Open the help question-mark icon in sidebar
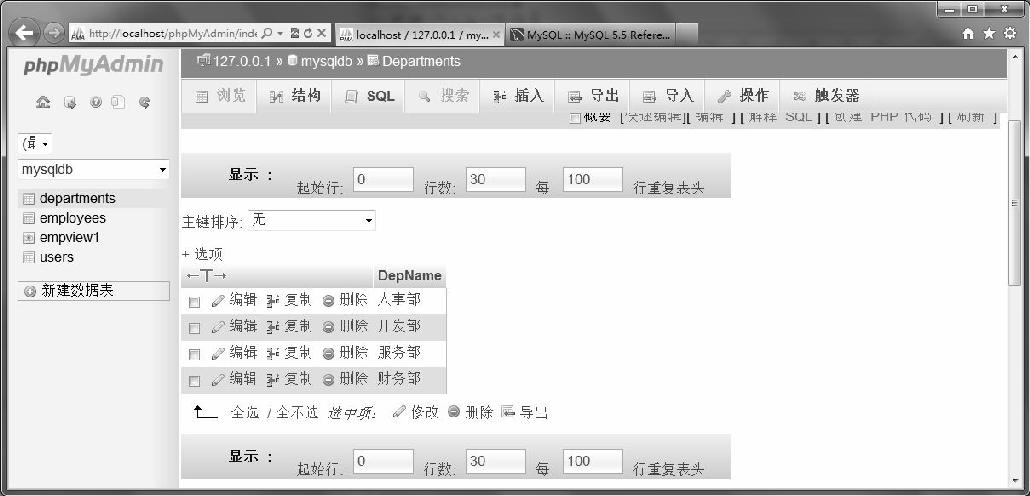 pyautogui.click(x=96, y=102)
